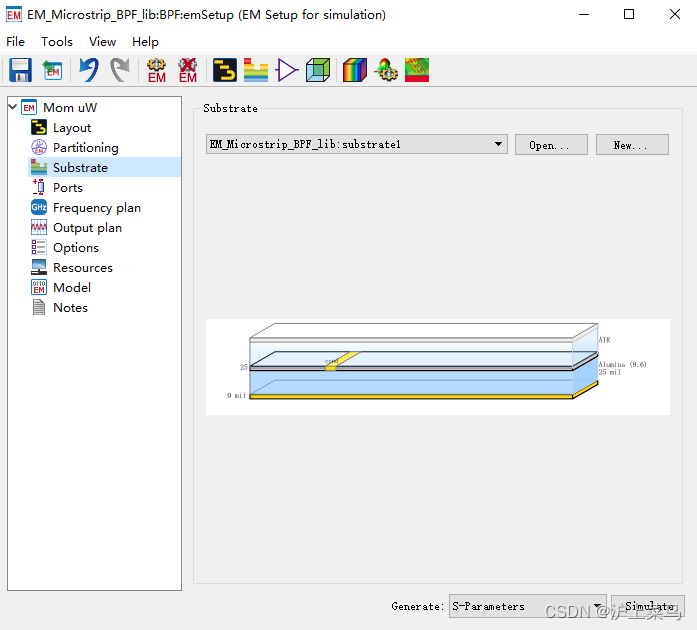This screenshot has width=697, height=630.
Task: Click the Alumina (9.6) layer label
Action: (622, 364)
